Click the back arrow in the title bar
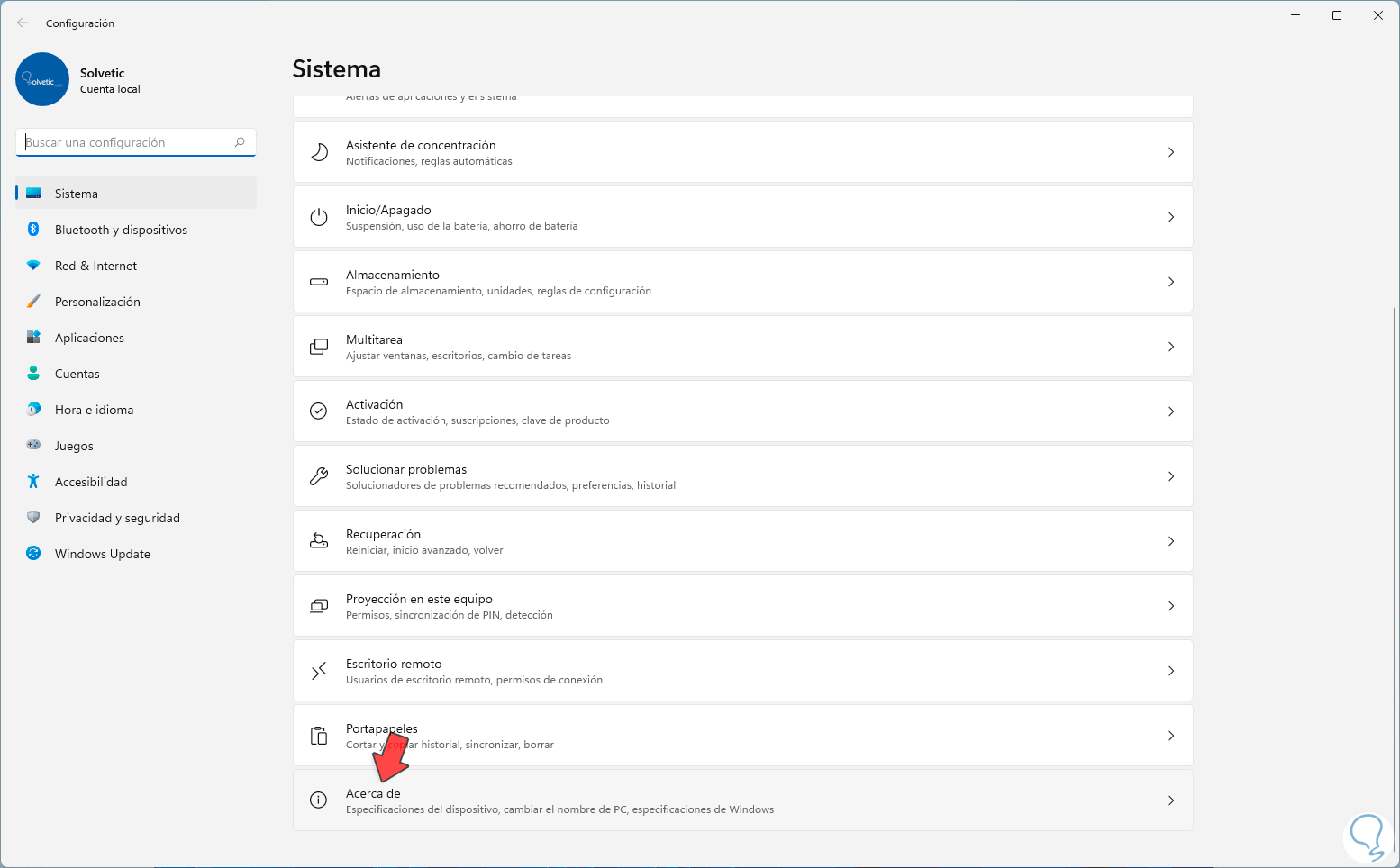This screenshot has width=1400, height=868. pos(23,23)
